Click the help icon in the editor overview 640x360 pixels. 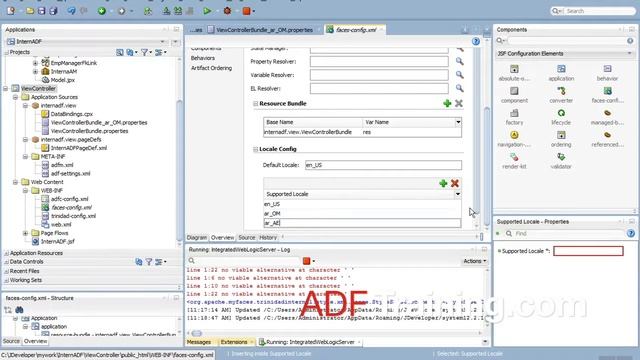(476, 41)
